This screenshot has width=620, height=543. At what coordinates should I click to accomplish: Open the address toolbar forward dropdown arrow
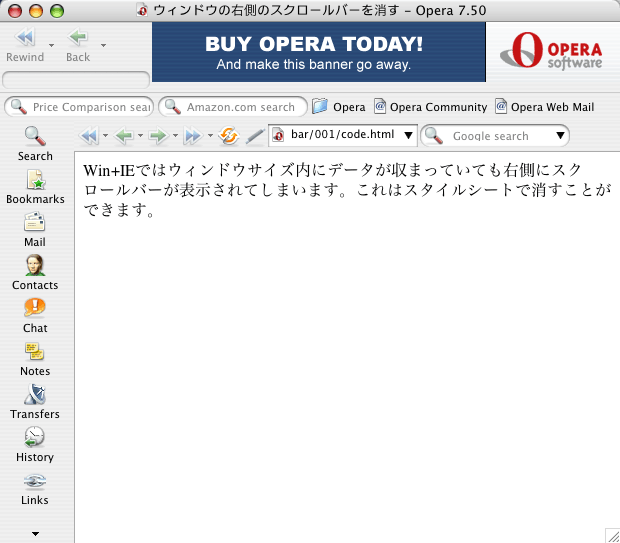175,136
